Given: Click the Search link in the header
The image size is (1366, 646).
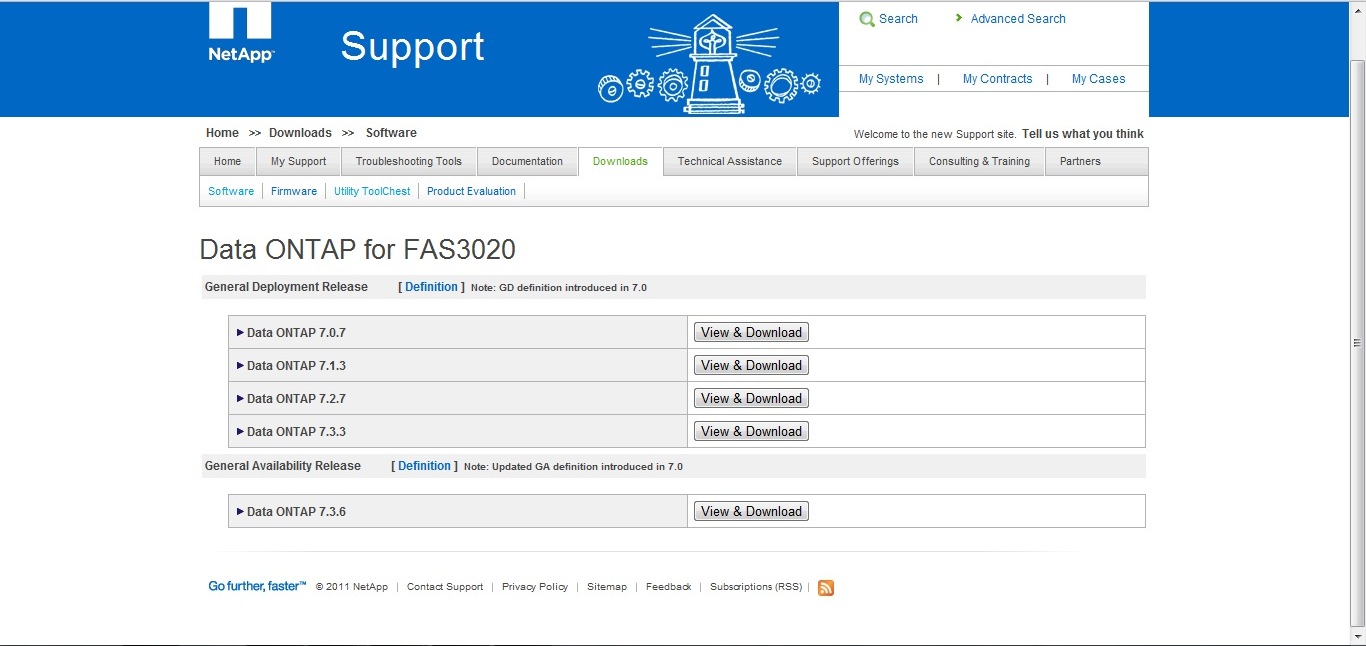Looking at the screenshot, I should [x=899, y=19].
